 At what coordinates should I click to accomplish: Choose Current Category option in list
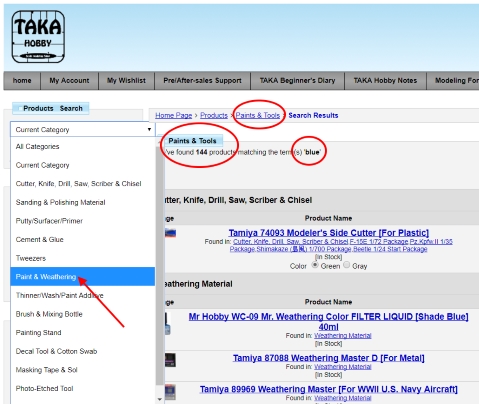point(83,165)
